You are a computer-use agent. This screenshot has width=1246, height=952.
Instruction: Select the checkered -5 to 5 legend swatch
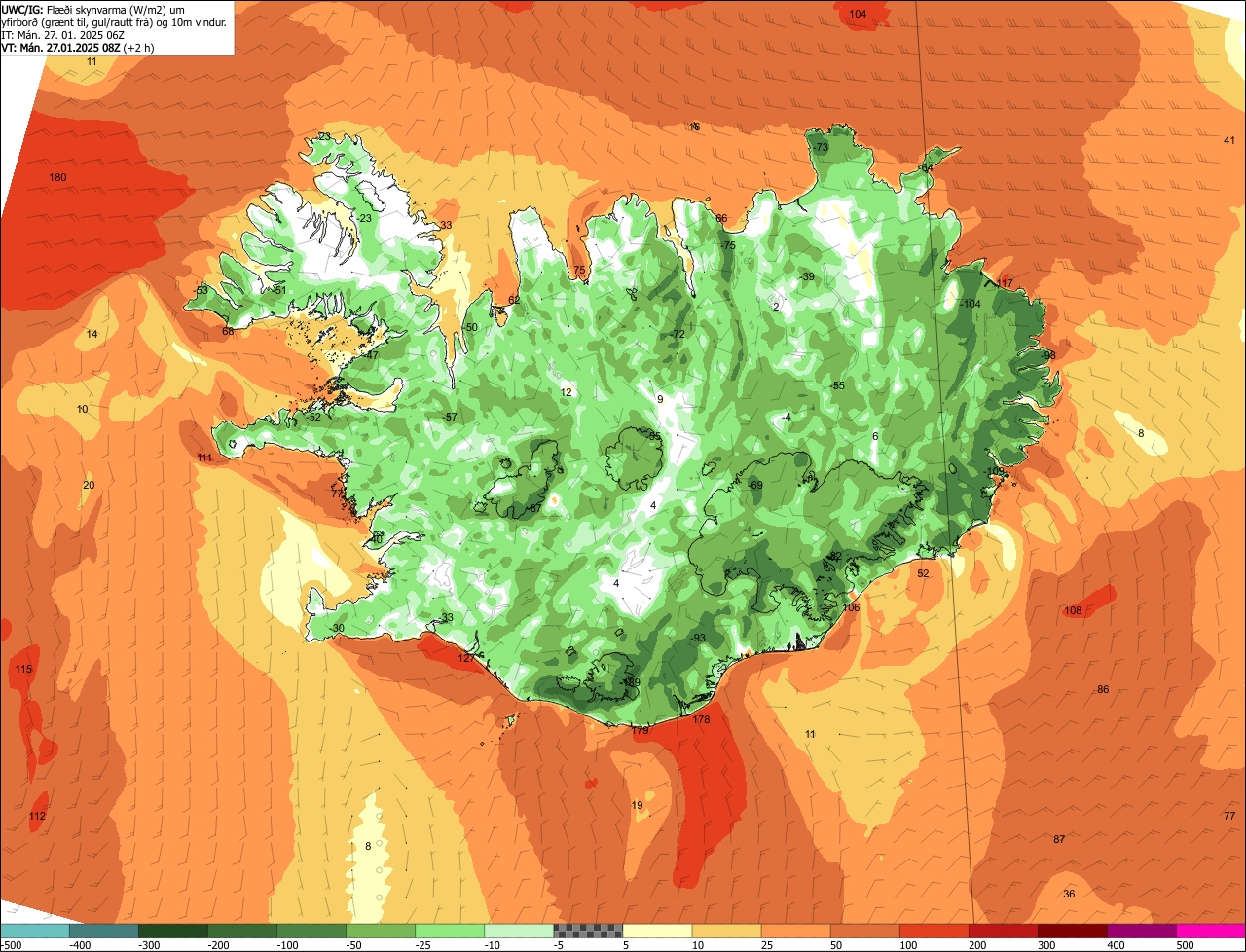588,931
